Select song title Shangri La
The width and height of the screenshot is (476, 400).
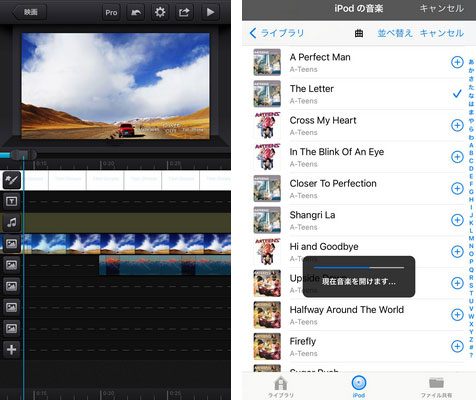pyautogui.click(x=312, y=215)
